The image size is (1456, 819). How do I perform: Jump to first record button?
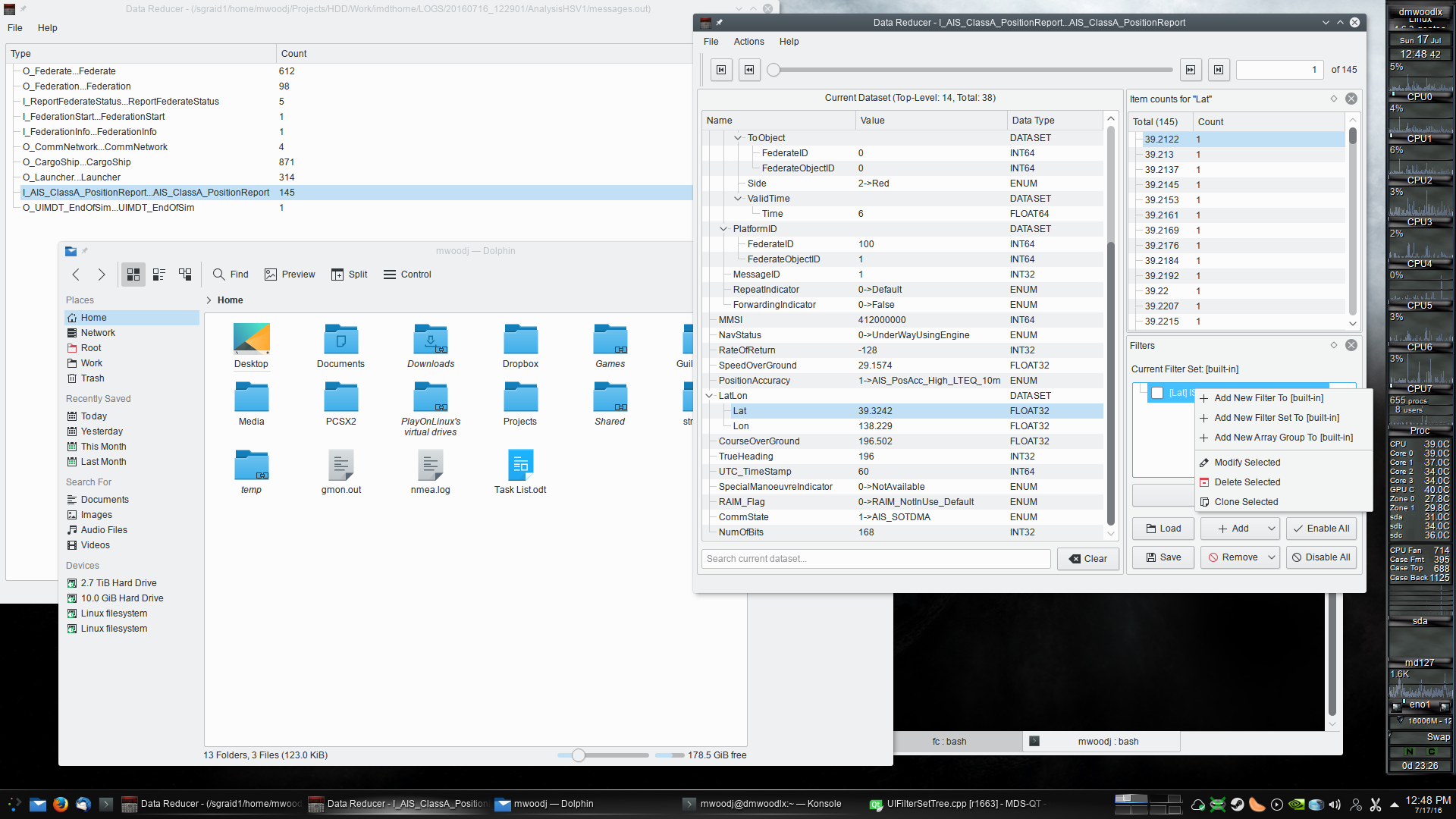(x=721, y=70)
